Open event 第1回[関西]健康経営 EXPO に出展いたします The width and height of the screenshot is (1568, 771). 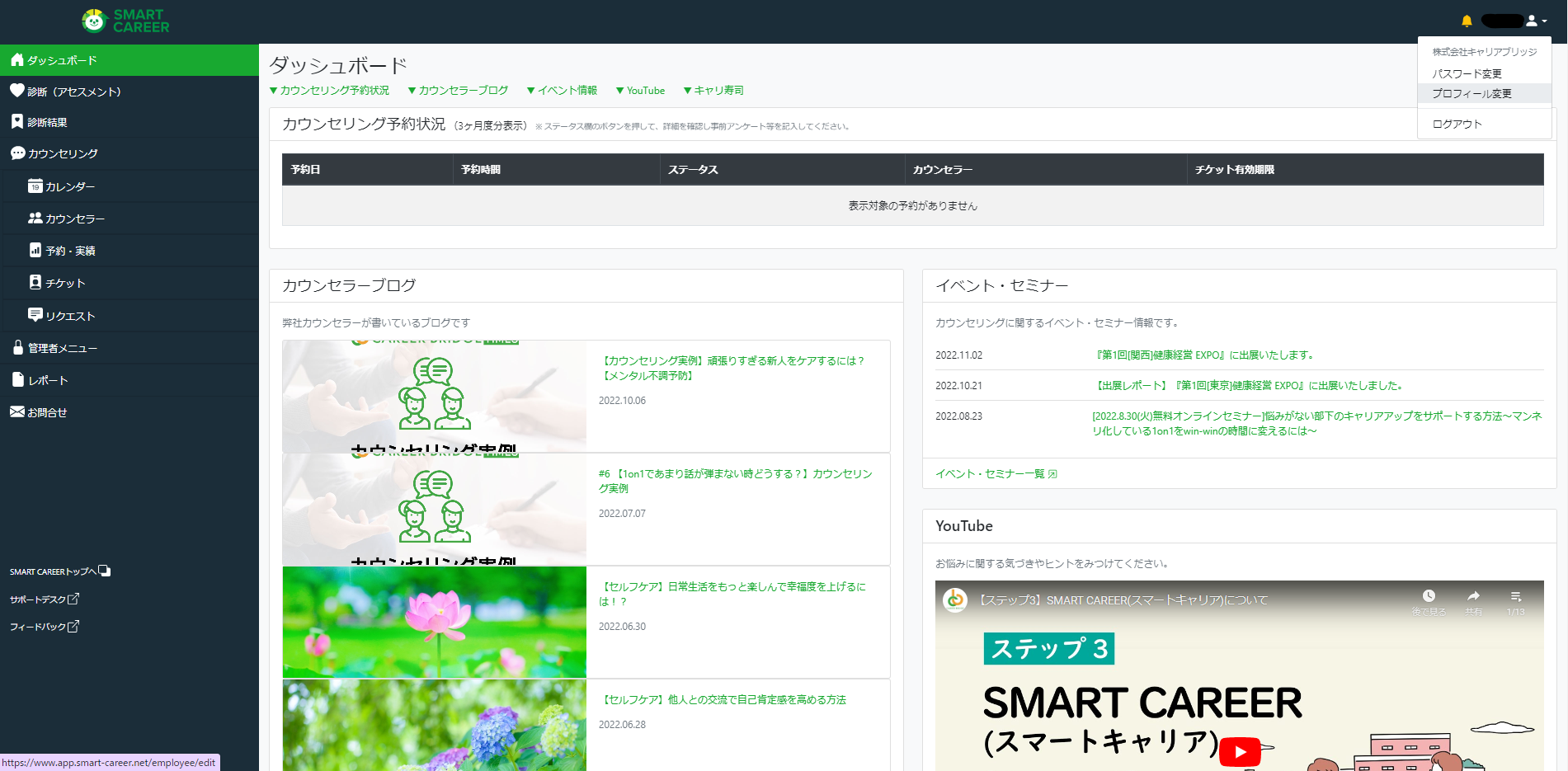click(1204, 355)
